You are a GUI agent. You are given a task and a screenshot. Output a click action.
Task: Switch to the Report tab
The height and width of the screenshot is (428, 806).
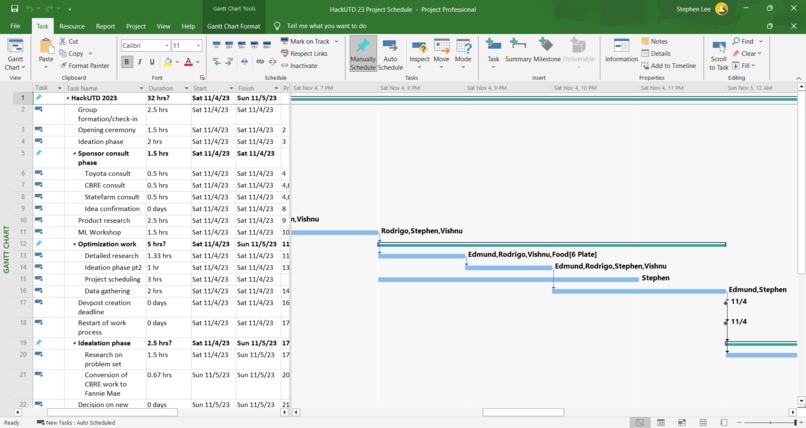coord(105,26)
